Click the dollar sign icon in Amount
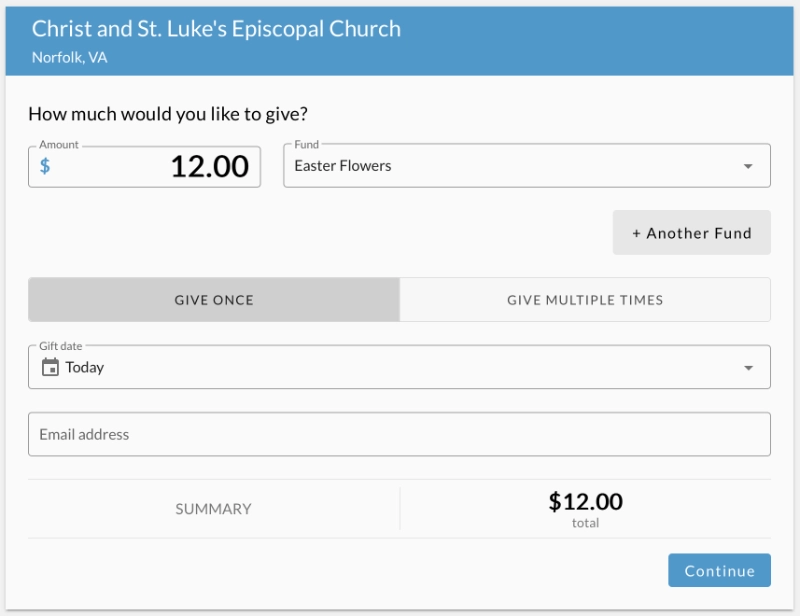 point(45,166)
